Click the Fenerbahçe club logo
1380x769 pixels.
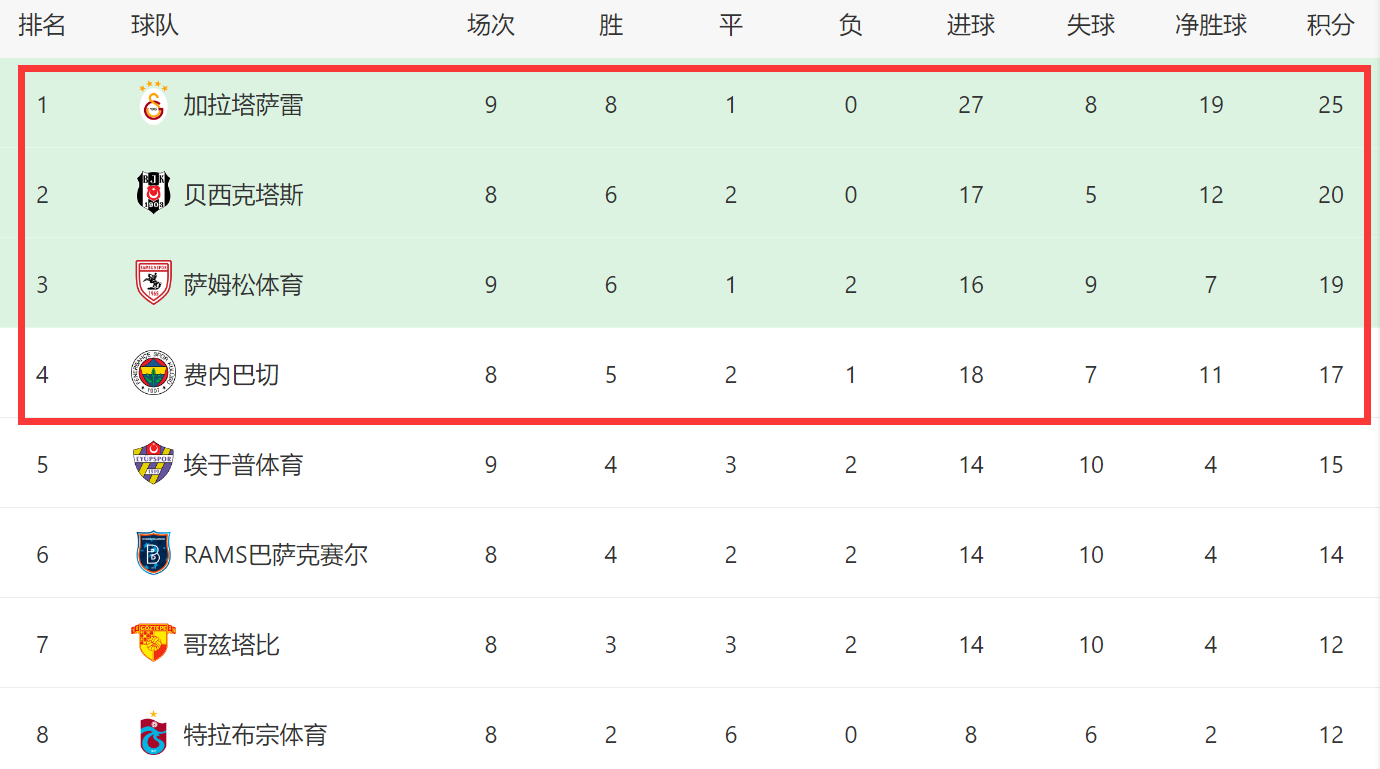(x=154, y=374)
